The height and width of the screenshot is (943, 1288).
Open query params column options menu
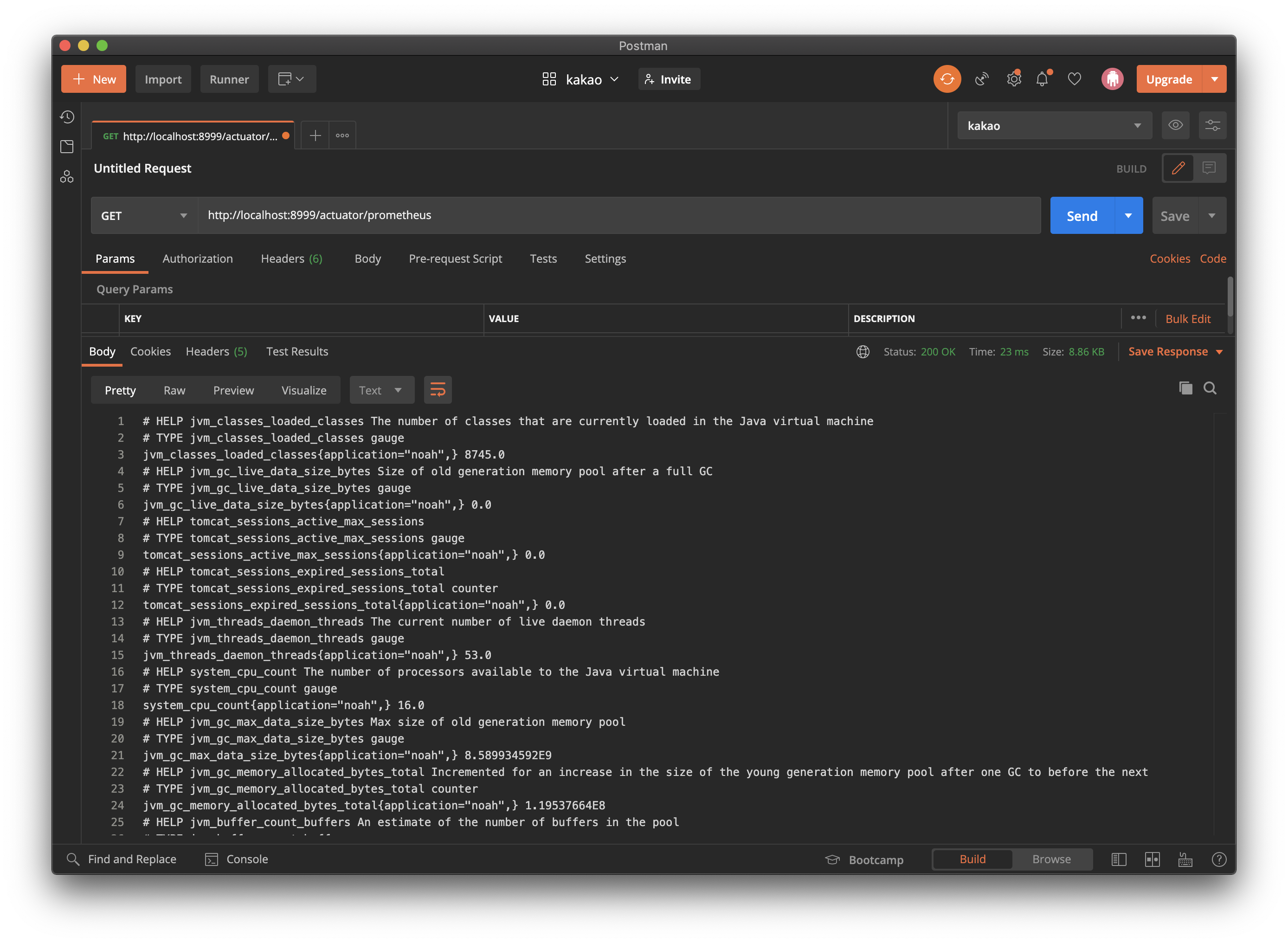1139,318
